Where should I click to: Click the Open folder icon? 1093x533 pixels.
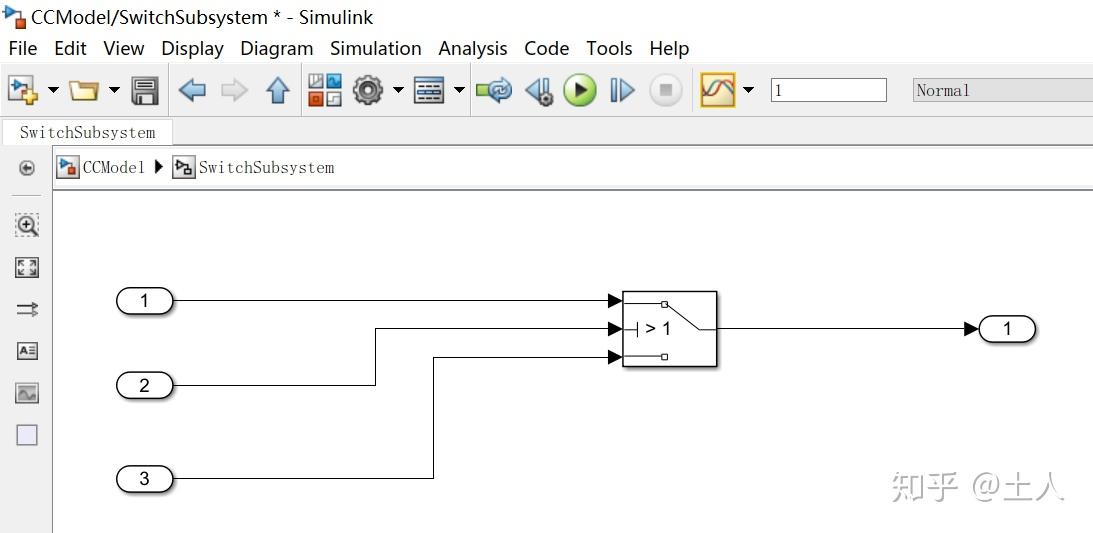(x=84, y=90)
